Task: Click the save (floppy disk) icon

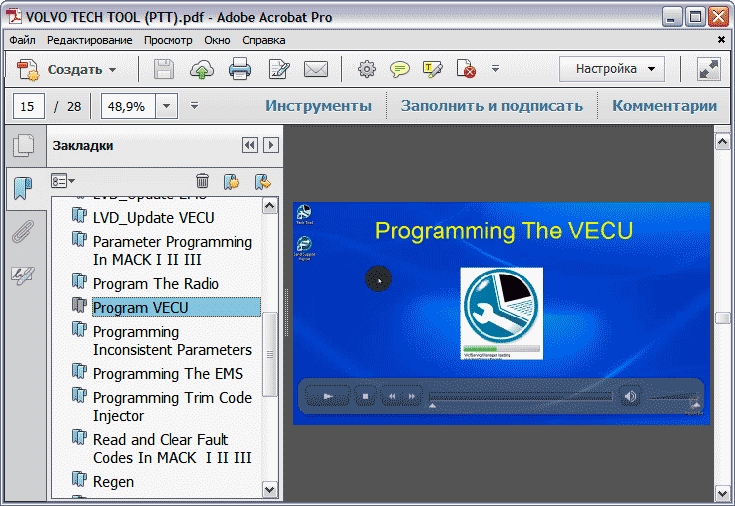Action: (164, 69)
